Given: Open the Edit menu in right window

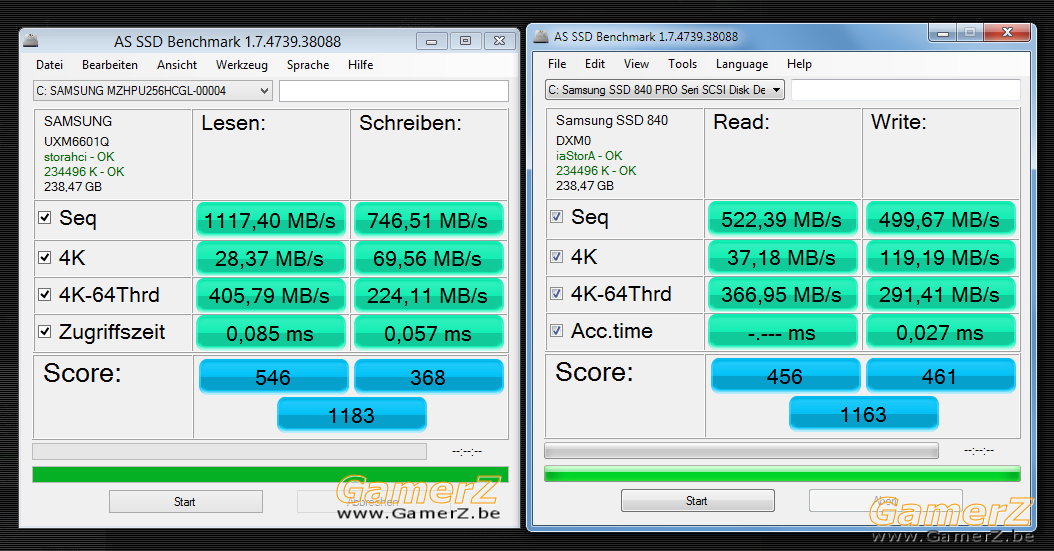Looking at the screenshot, I should tap(595, 64).
